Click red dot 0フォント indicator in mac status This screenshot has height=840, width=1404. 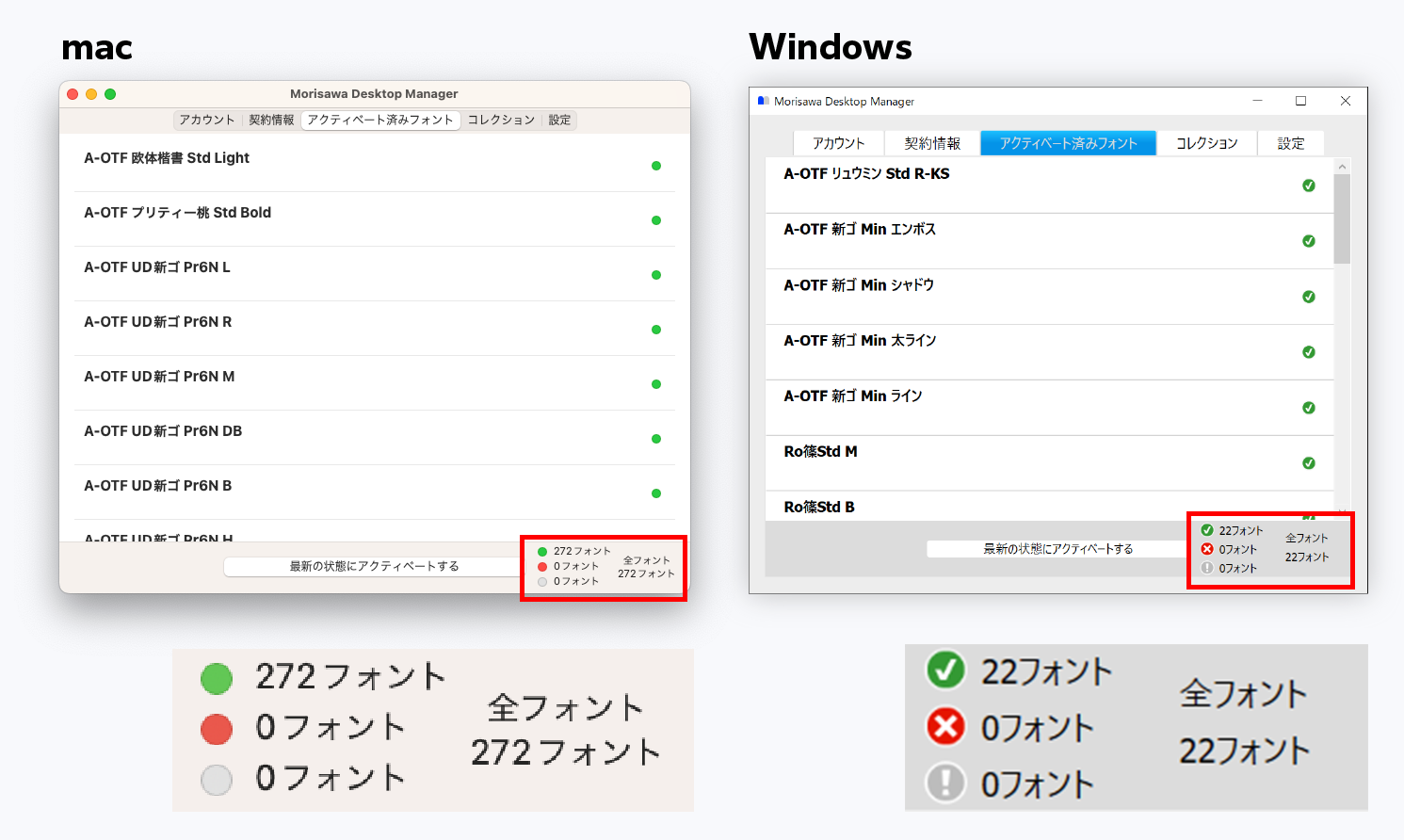[x=542, y=567]
